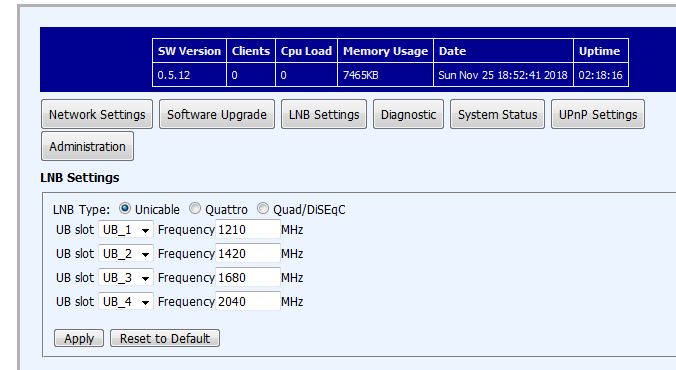Click the 2040 MHz frequency field
The image size is (676, 370).
(248, 301)
